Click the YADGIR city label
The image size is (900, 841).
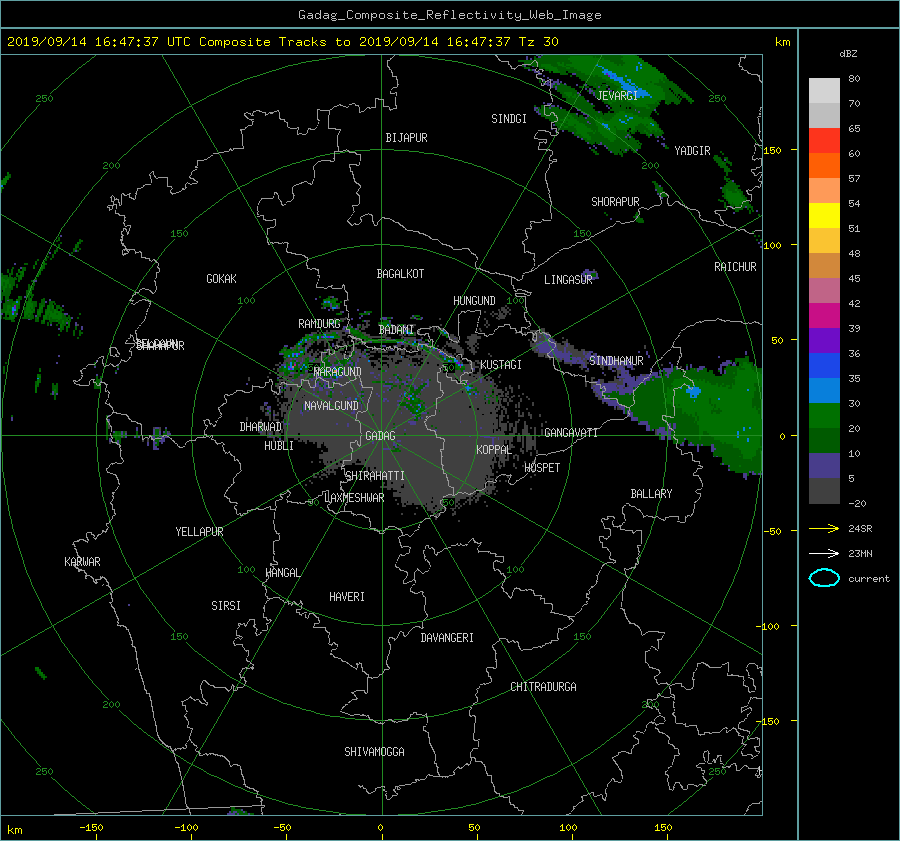[x=692, y=151]
